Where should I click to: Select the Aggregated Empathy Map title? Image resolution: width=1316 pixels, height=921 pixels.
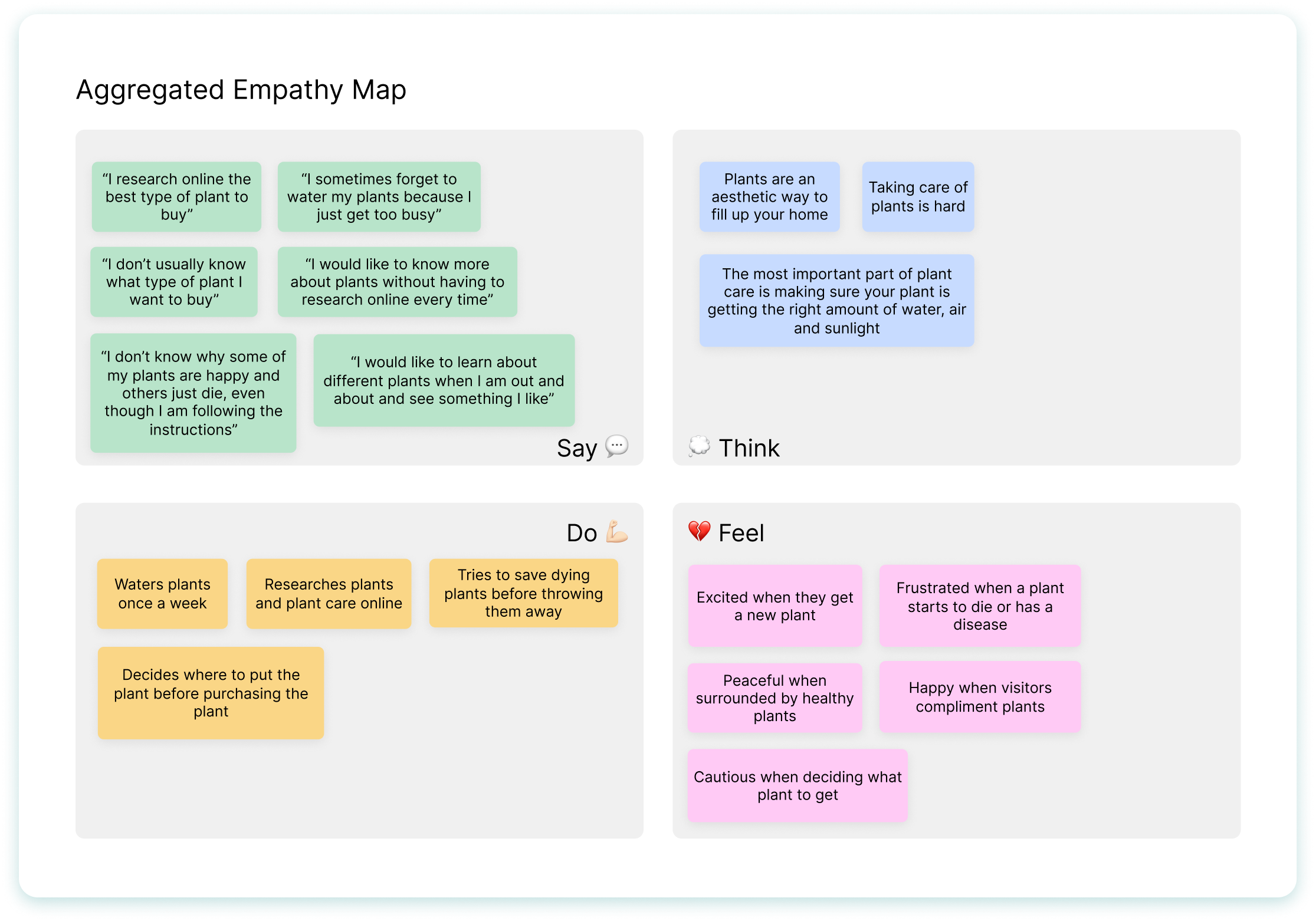click(x=241, y=90)
